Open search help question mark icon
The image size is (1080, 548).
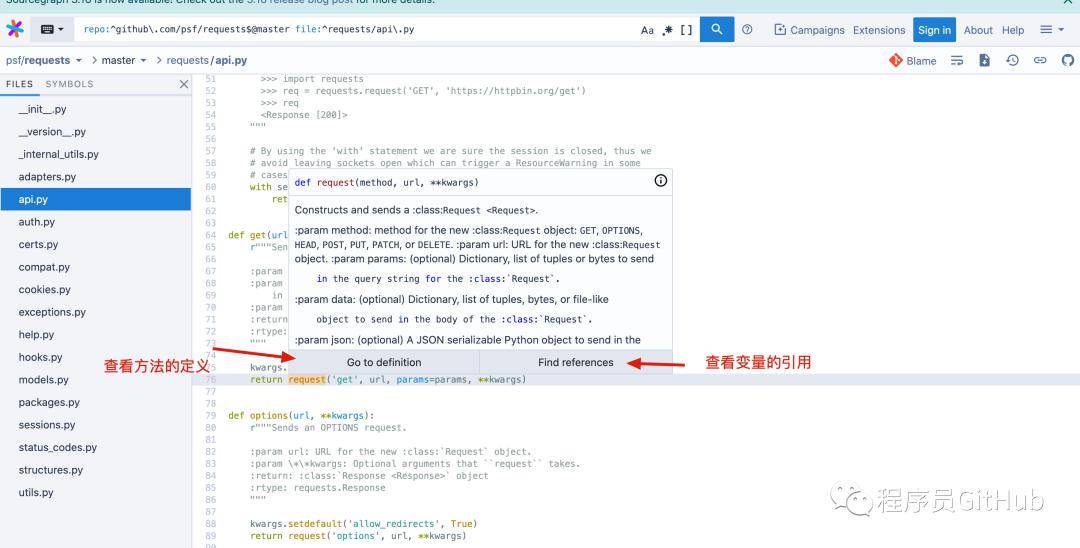pyautogui.click(x=747, y=30)
